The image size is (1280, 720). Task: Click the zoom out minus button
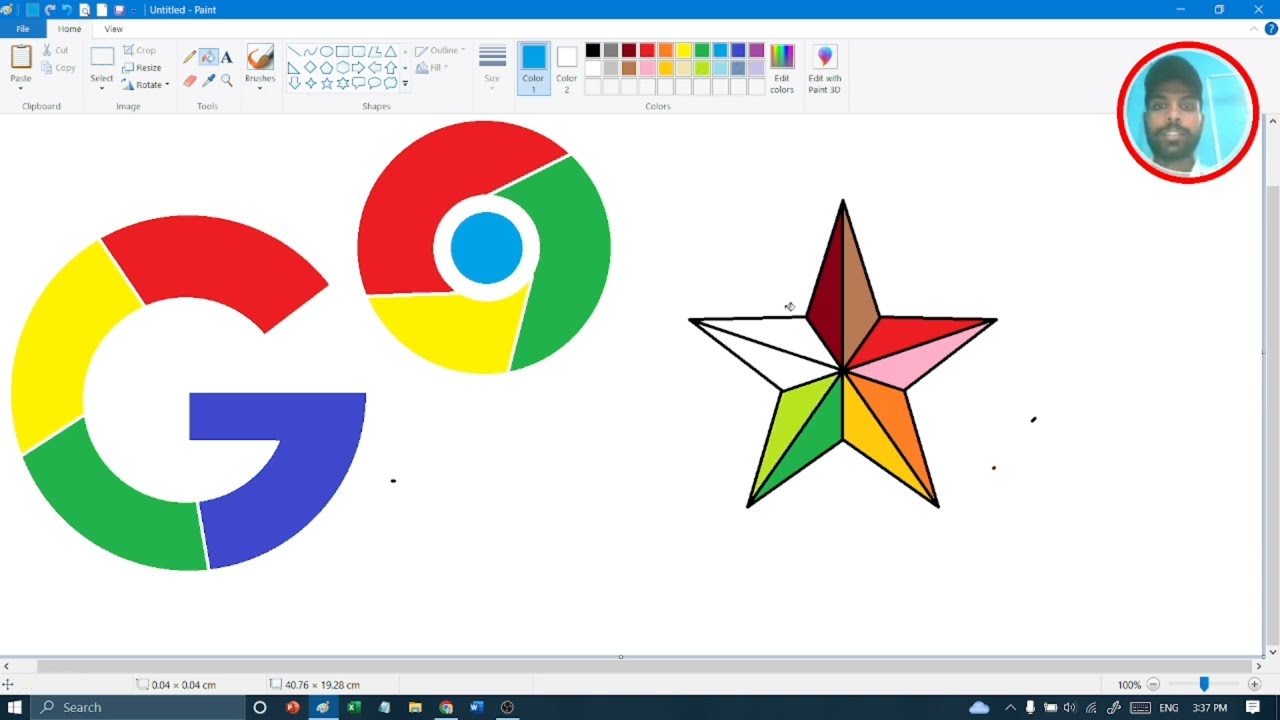click(x=1153, y=684)
